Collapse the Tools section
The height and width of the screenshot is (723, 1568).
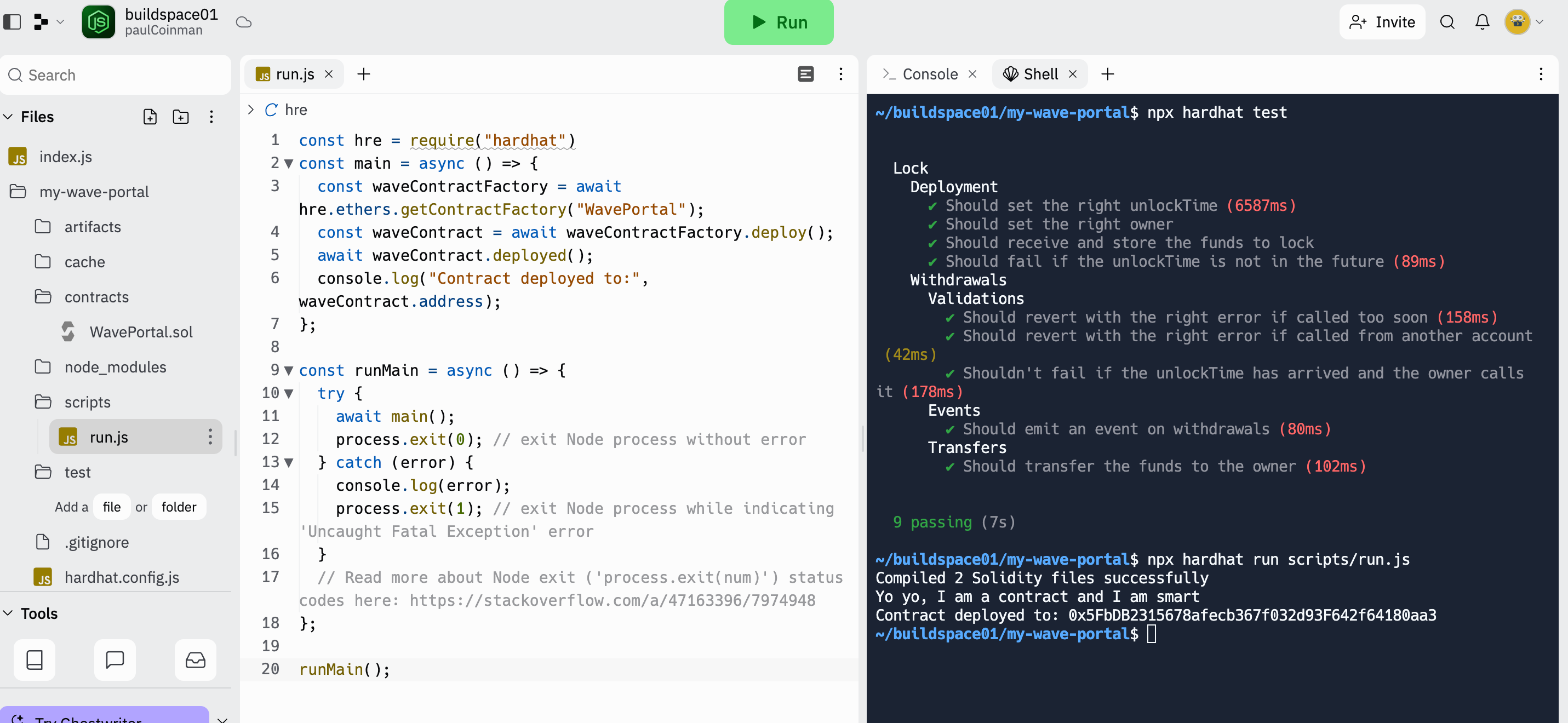tap(9, 613)
